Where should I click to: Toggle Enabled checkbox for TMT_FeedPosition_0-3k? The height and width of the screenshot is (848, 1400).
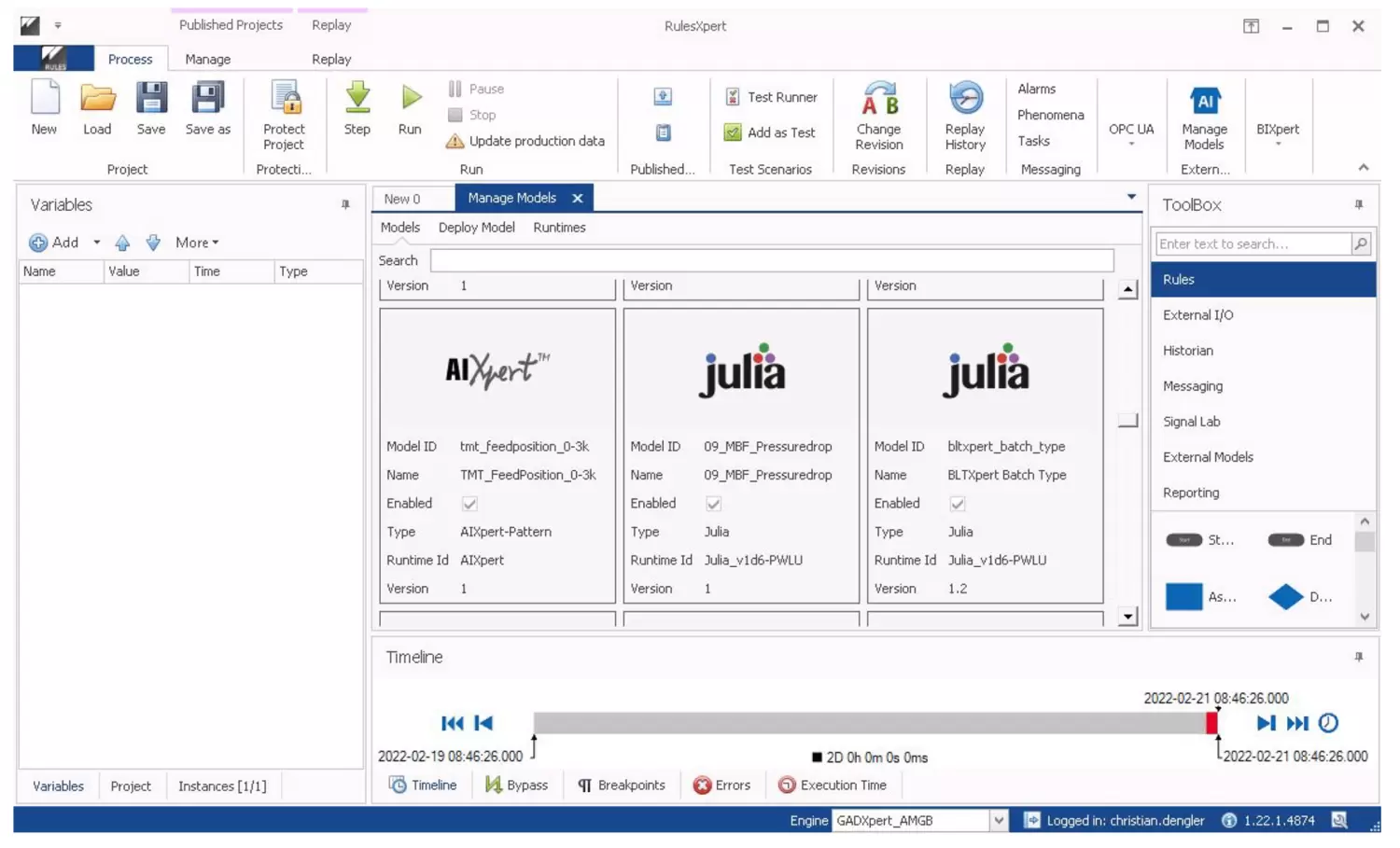pyautogui.click(x=469, y=504)
